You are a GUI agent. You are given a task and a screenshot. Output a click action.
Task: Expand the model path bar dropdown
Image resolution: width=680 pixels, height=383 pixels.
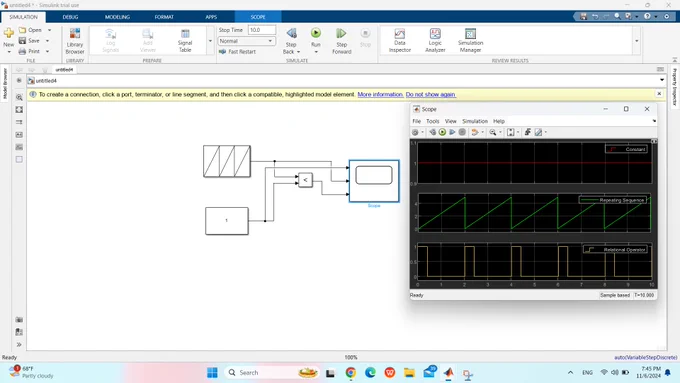[x=662, y=80]
